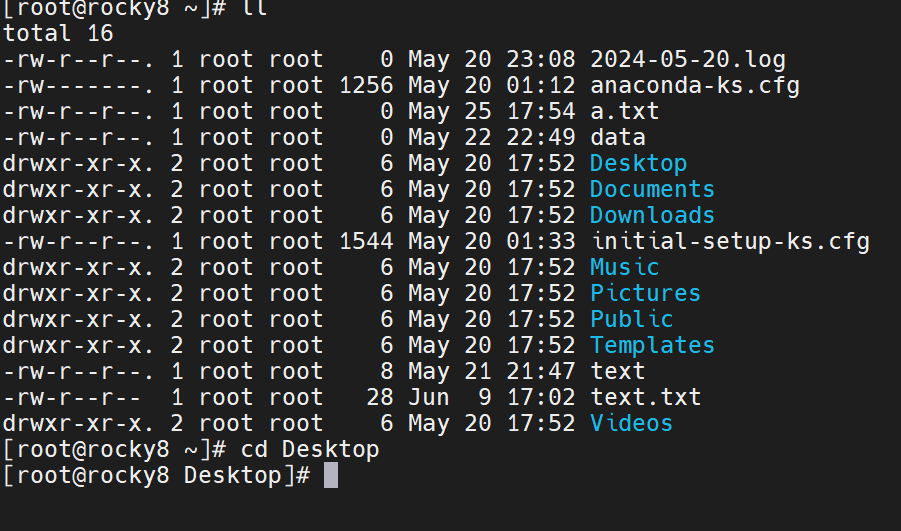Click the cd Desktop command text
Viewport: 901px width, 531px height.
click(310, 450)
